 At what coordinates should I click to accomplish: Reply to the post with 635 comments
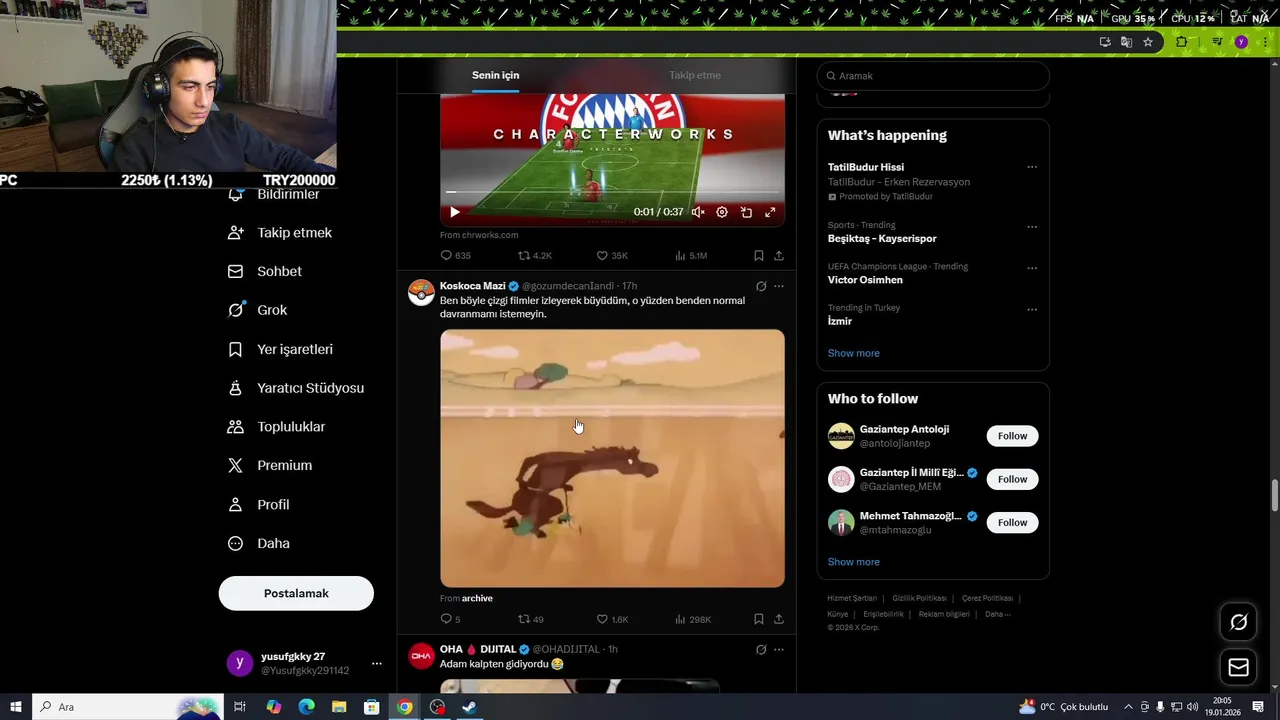[455, 256]
